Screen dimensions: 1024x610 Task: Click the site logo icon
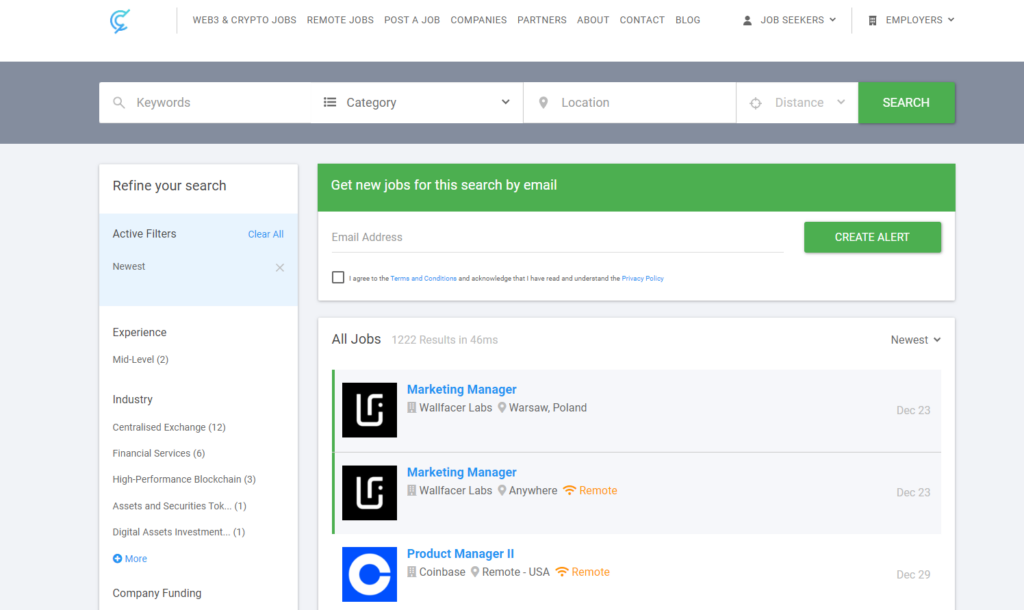tap(121, 20)
